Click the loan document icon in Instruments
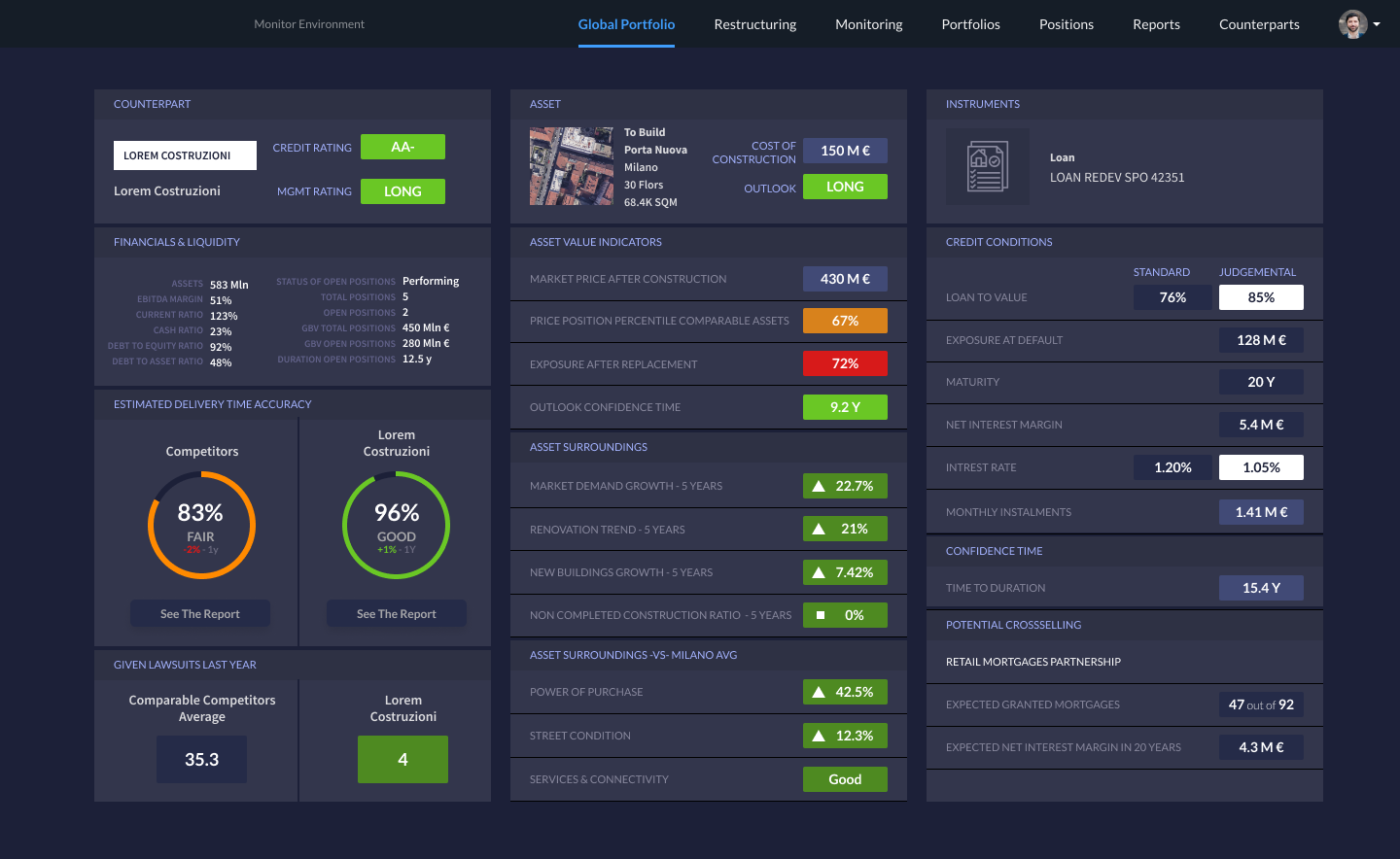This screenshot has height=859, width=1400. pos(988,166)
